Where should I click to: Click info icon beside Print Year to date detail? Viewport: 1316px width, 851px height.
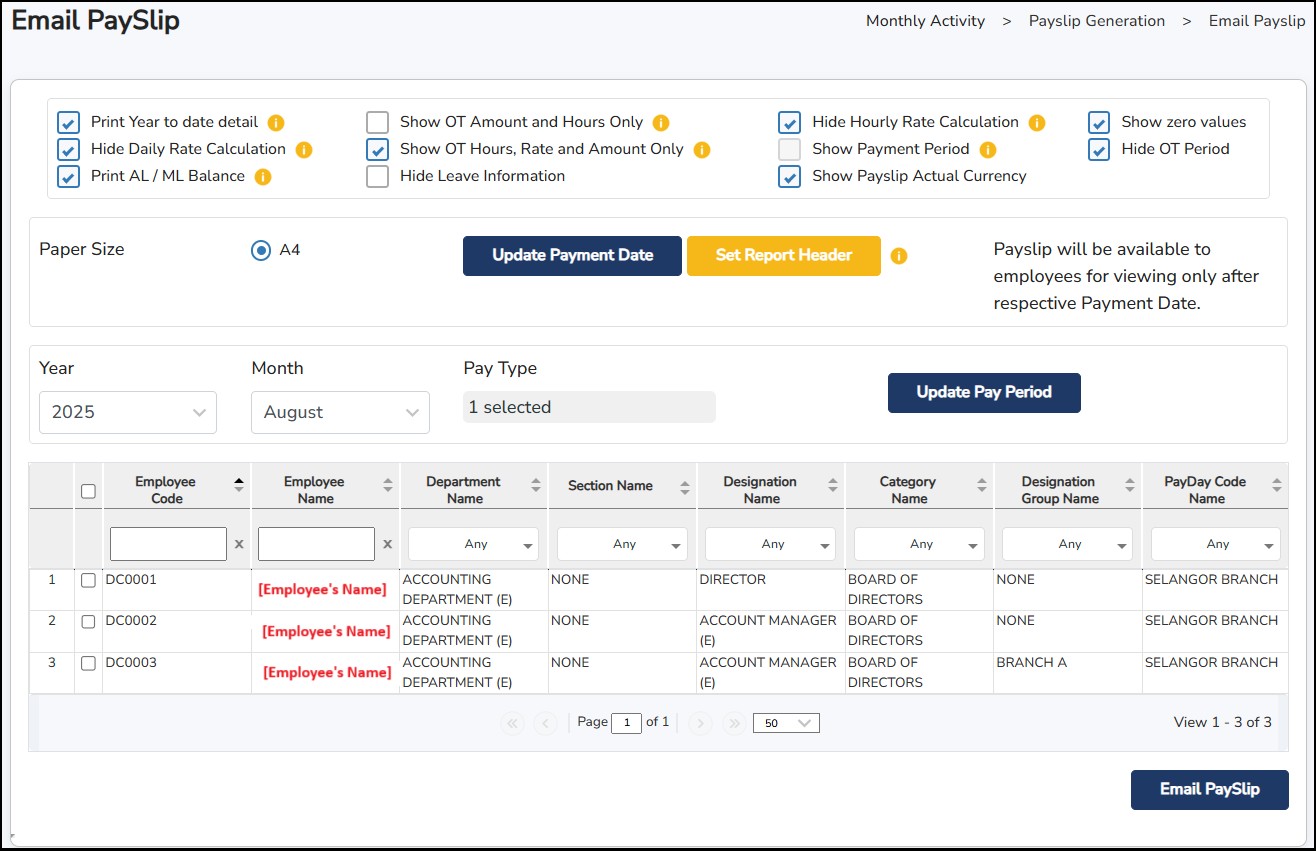(276, 123)
